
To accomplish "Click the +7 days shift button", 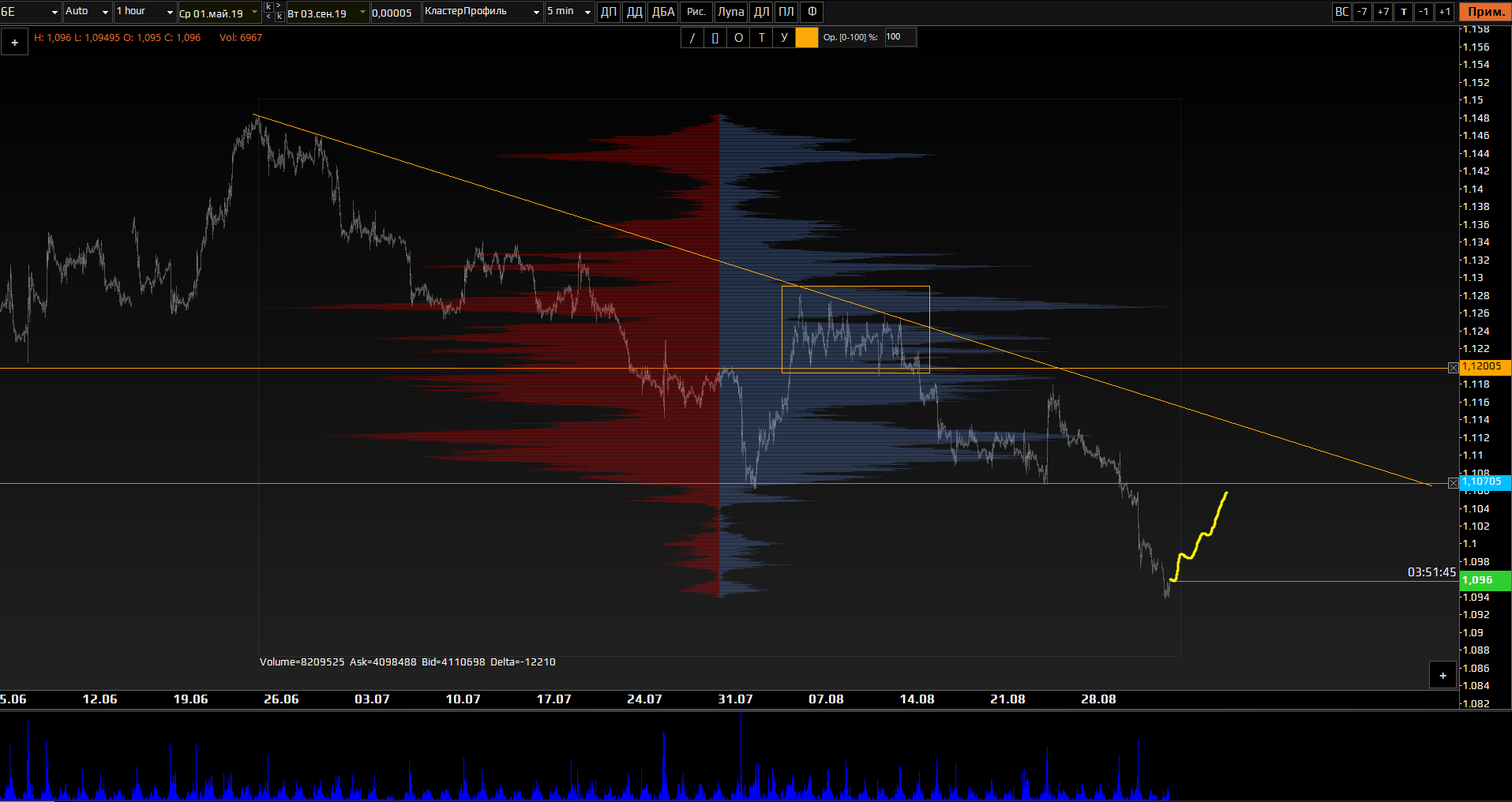I will click(1383, 12).
